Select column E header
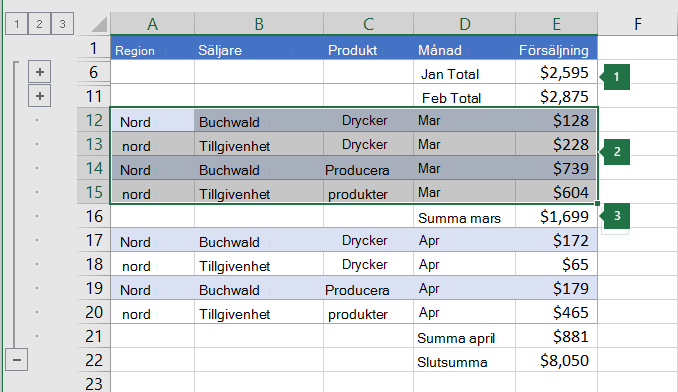This screenshot has width=678, height=392. [556, 24]
